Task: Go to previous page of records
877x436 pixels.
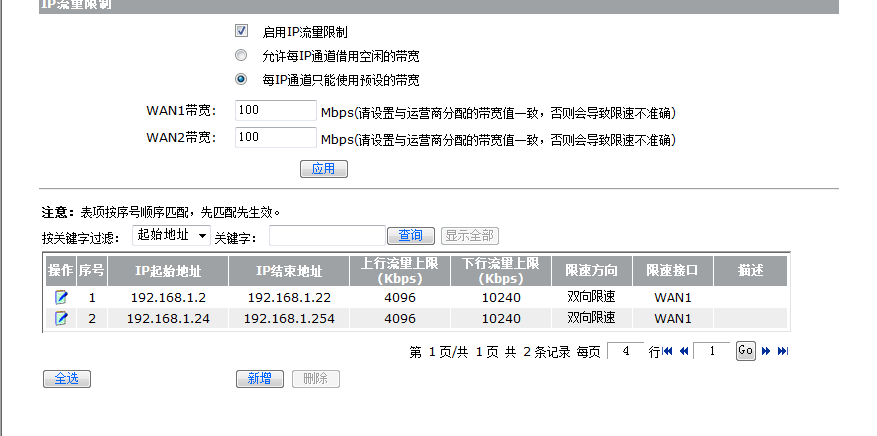Action: click(683, 351)
